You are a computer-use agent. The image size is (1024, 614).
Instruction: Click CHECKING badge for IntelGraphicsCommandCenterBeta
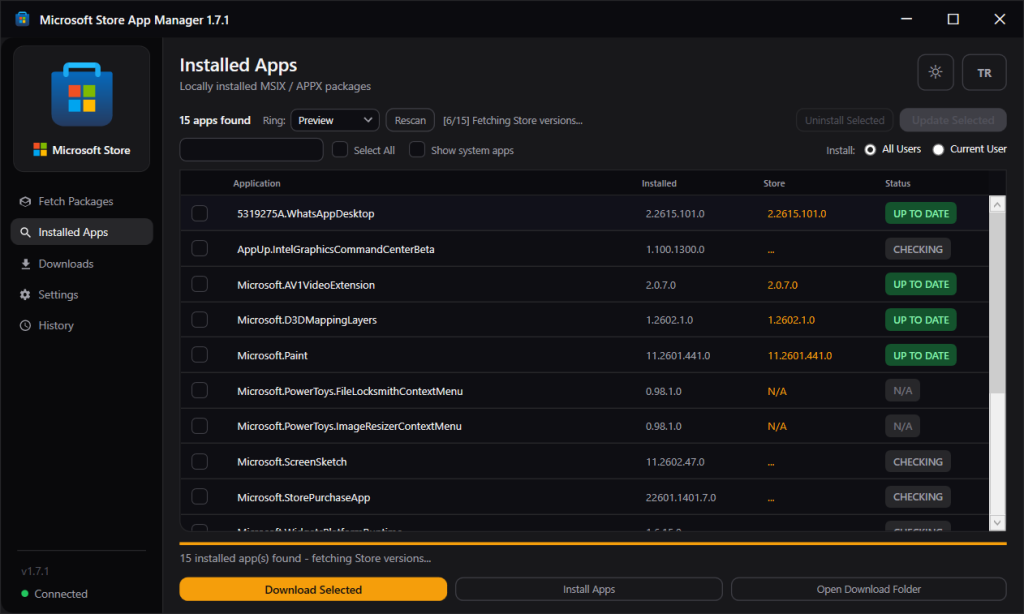tap(918, 249)
